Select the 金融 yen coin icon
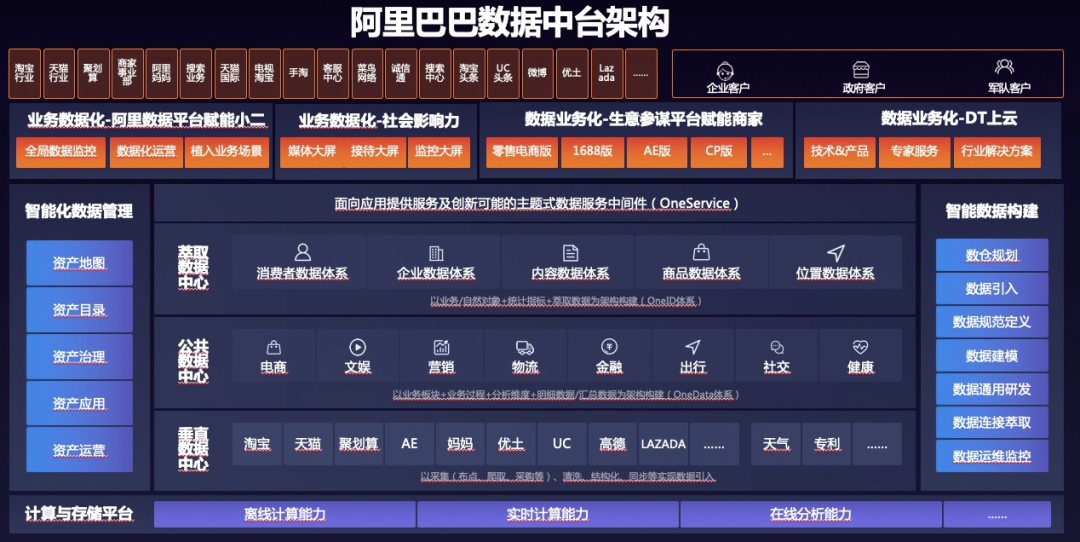1080x542 pixels. [609, 347]
